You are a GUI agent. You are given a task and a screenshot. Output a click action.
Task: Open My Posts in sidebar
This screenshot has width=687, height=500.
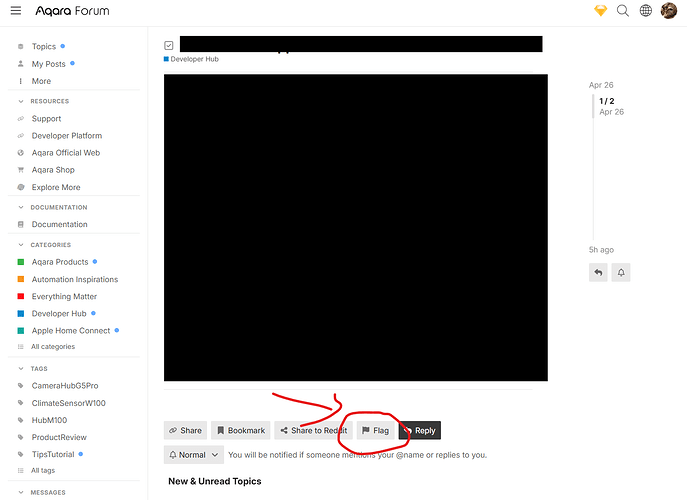pyautogui.click(x=49, y=64)
